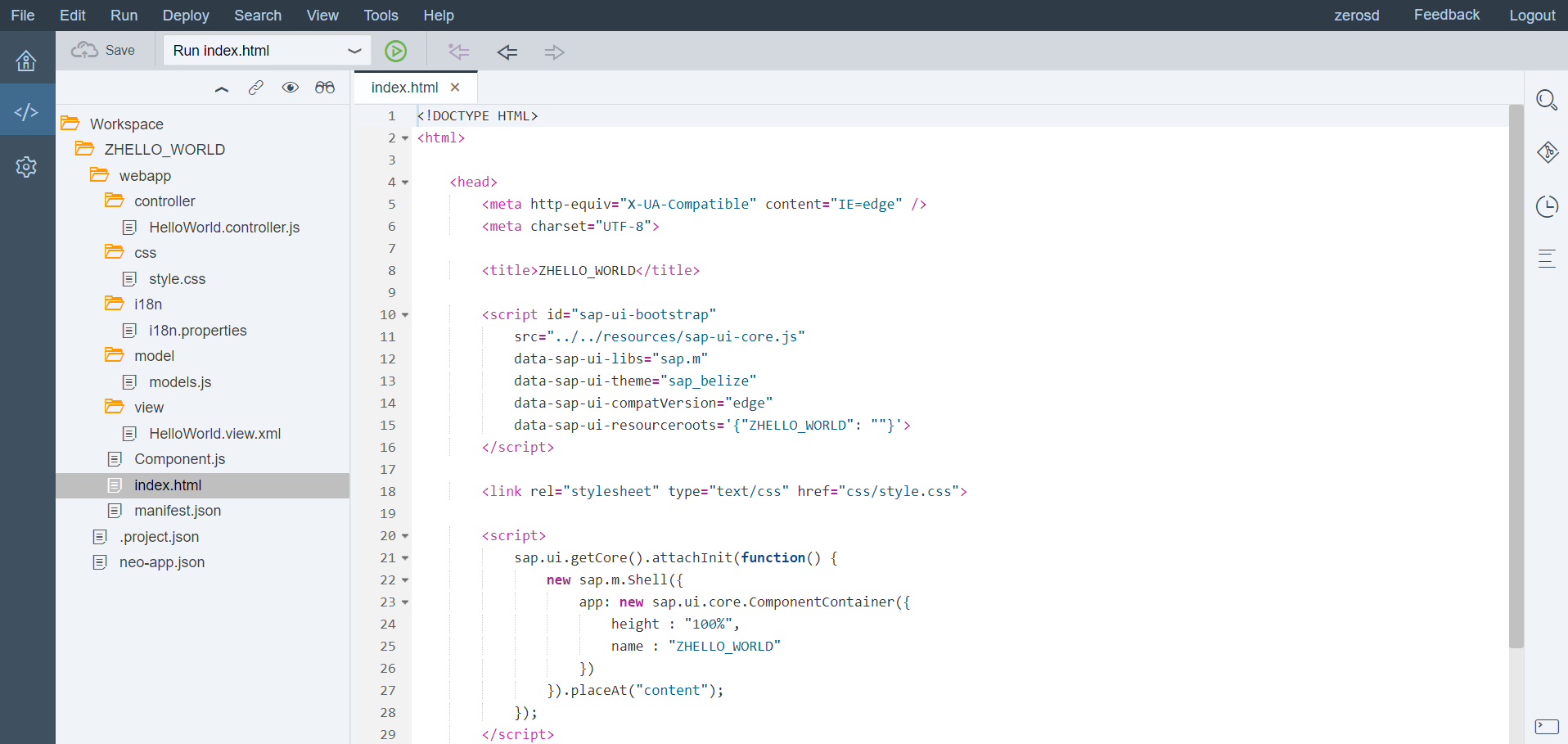The image size is (1568, 744).
Task: Go forward with the right arrow
Action: [x=555, y=52]
